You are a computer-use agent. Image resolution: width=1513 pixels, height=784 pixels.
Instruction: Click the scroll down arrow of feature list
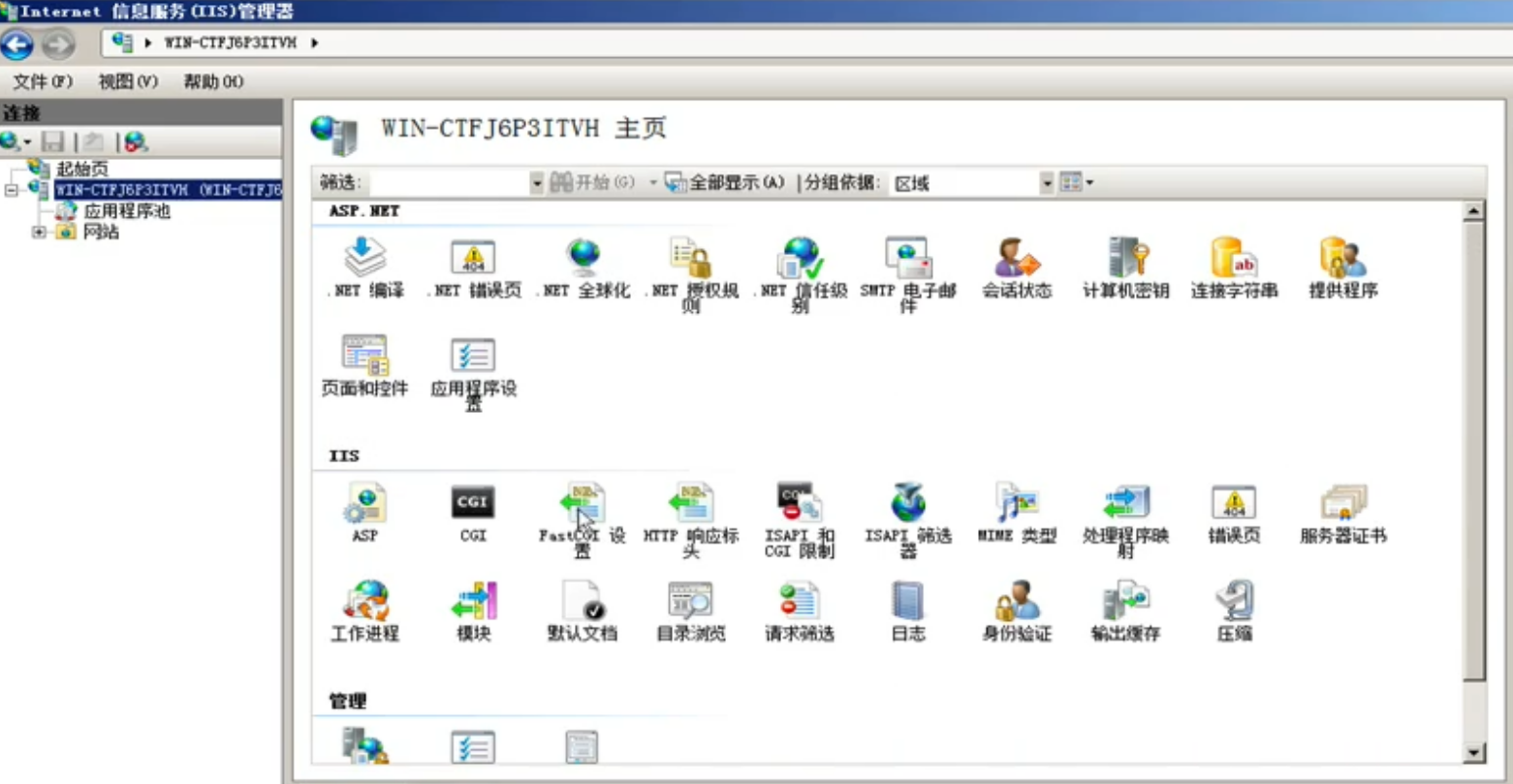click(x=1473, y=753)
